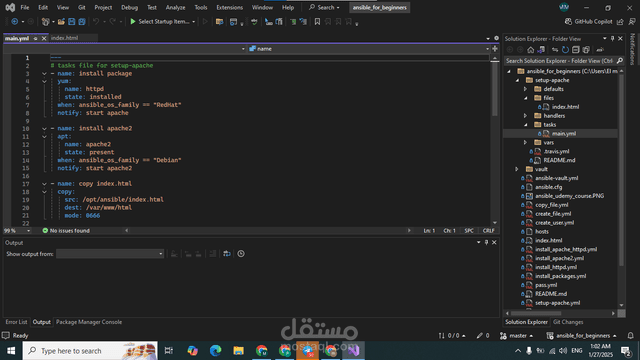Viewport: 640px width, 360px height.
Task: Toggle auto-hide pin on Solution Explorer
Action: (612, 38)
